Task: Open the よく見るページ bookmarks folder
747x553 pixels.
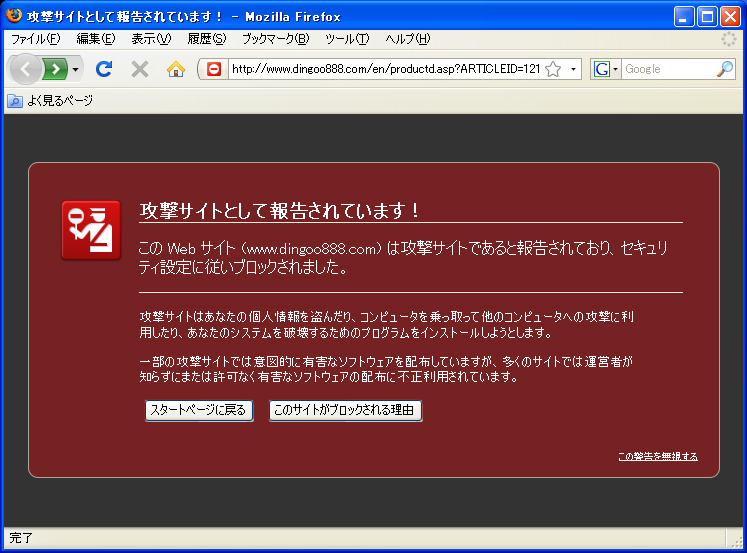Action: point(50,101)
